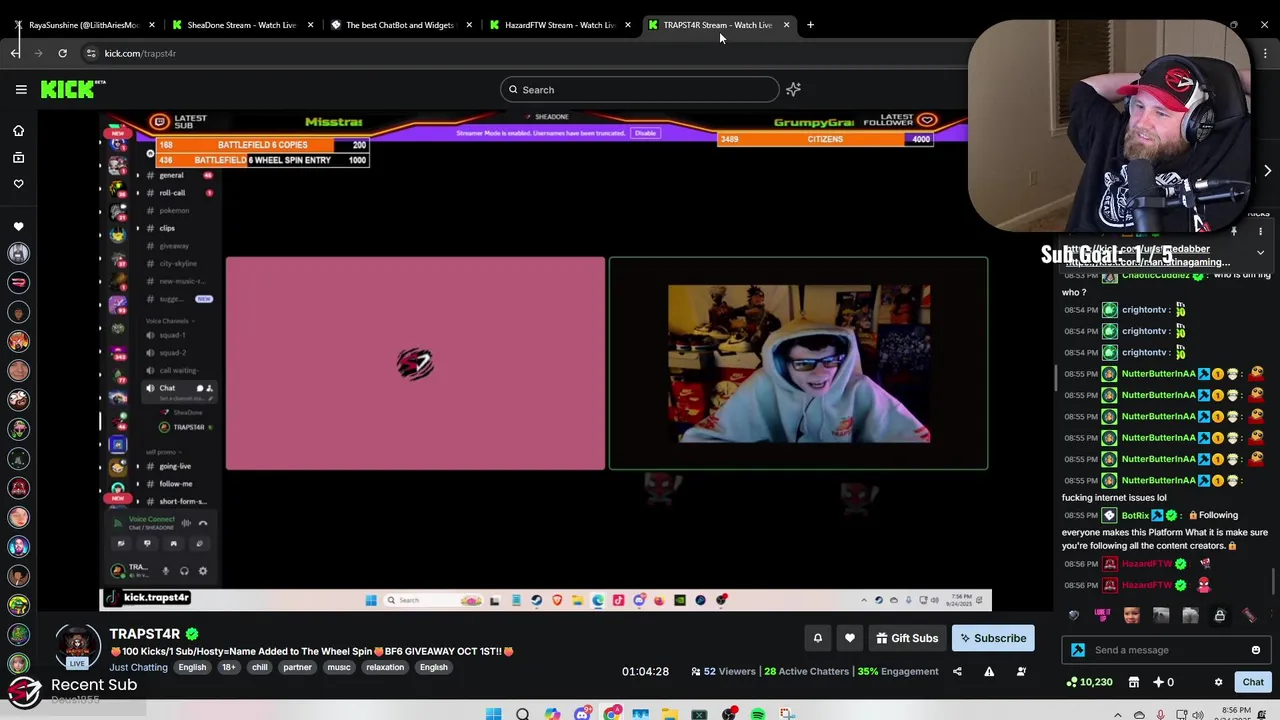Open Spotify from taskbar

pos(757,714)
